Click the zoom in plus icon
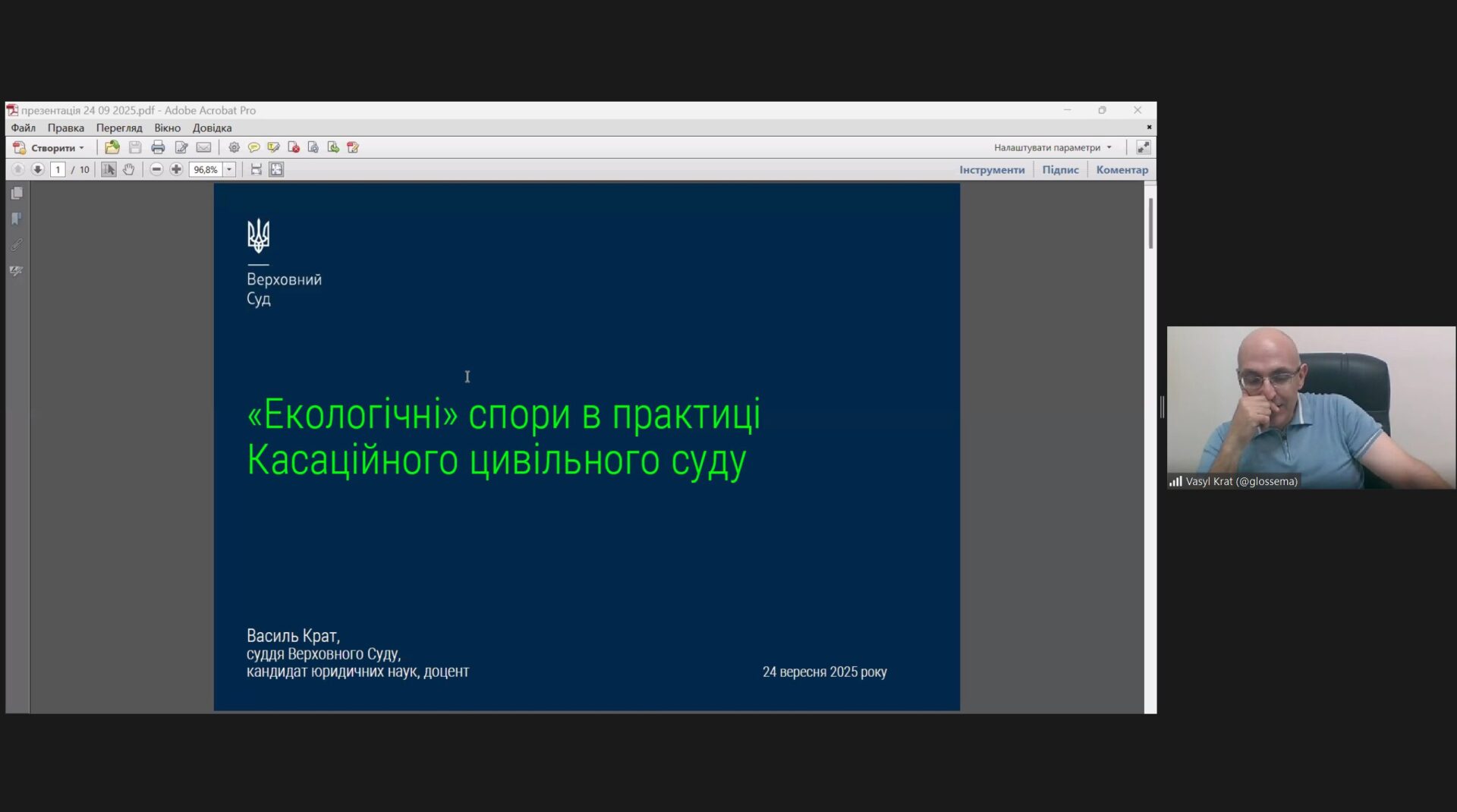Viewport: 1457px width, 812px height. [x=176, y=169]
